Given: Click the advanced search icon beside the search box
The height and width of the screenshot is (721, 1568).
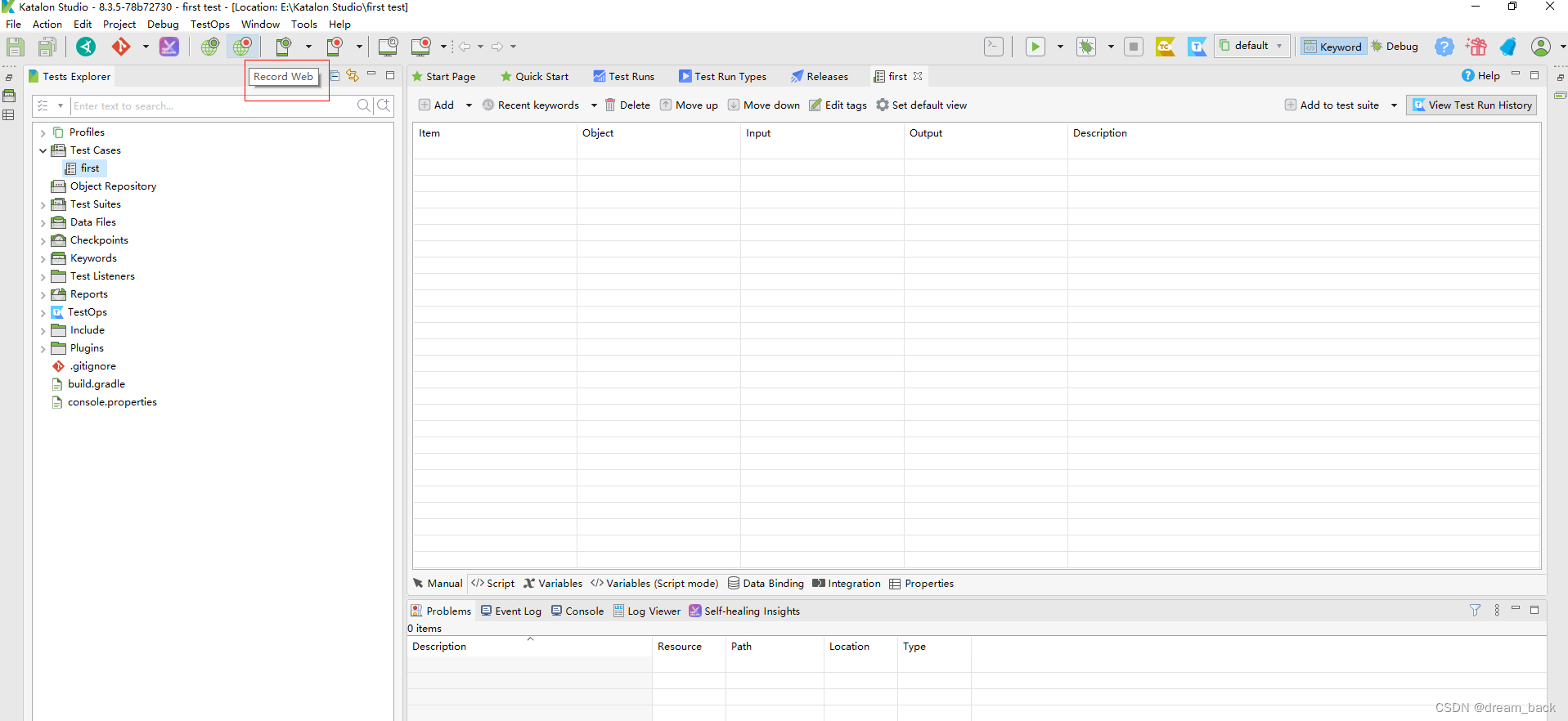Looking at the screenshot, I should (x=384, y=105).
